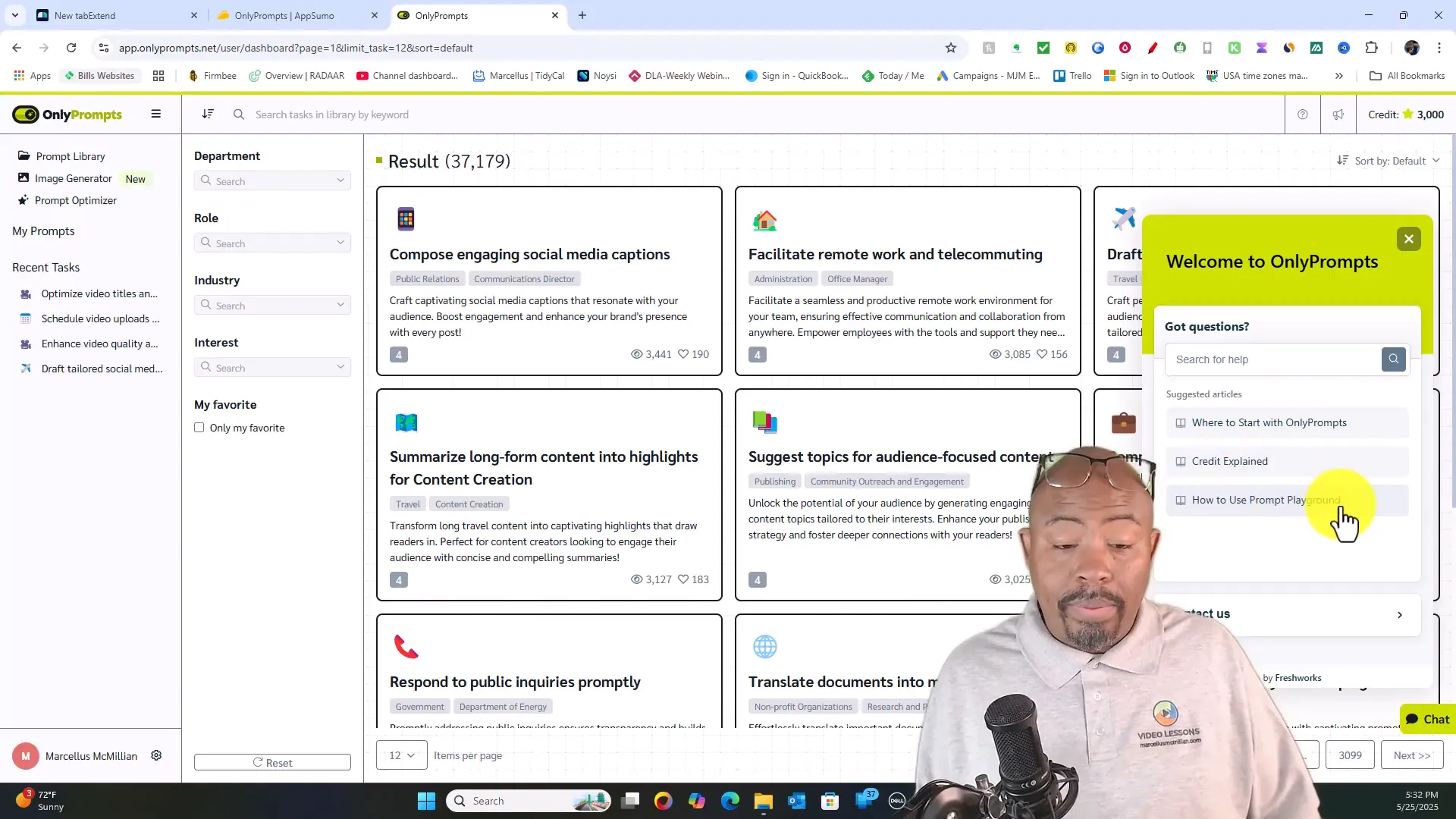Click the task library search field

click(758, 115)
